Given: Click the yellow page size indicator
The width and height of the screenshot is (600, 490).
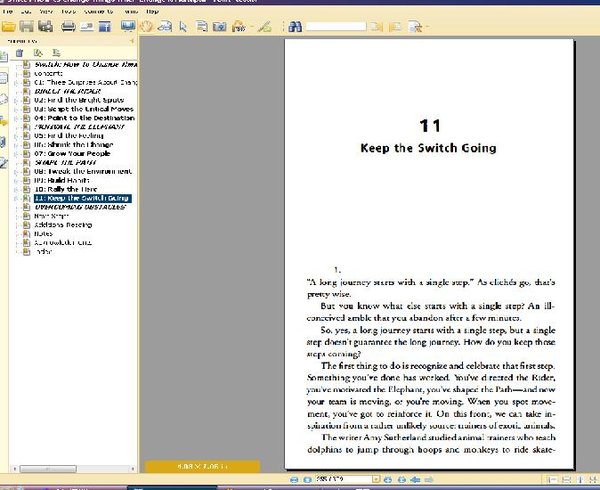Looking at the screenshot, I should (202, 467).
